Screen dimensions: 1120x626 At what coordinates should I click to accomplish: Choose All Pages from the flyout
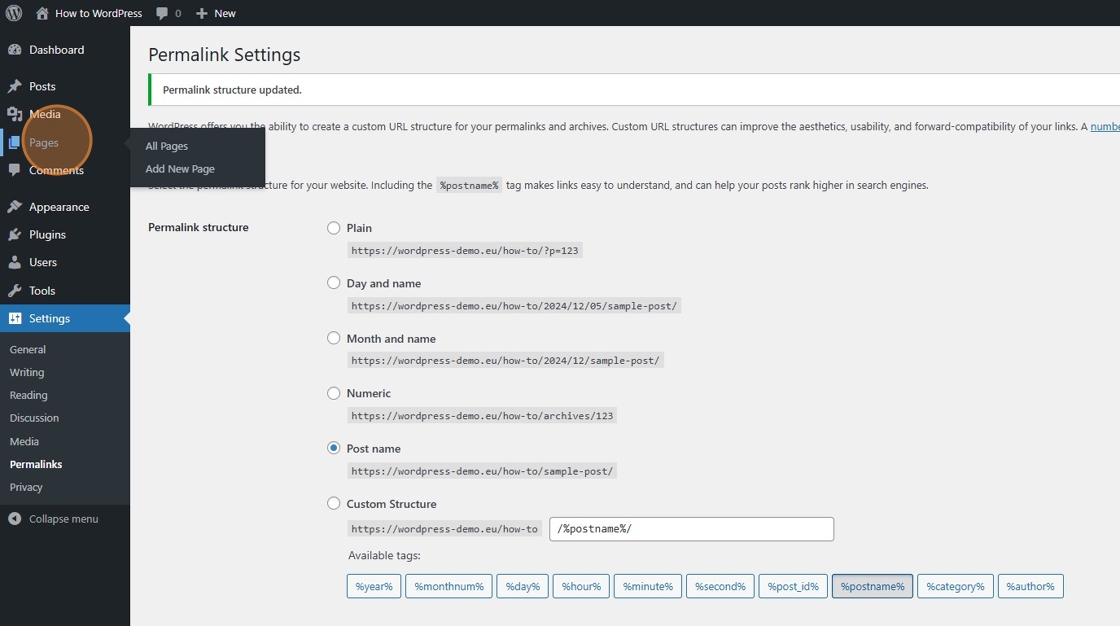point(166,146)
